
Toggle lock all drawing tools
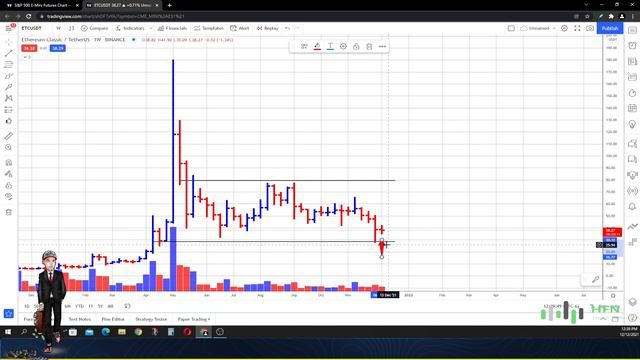pyautogui.click(x=9, y=185)
